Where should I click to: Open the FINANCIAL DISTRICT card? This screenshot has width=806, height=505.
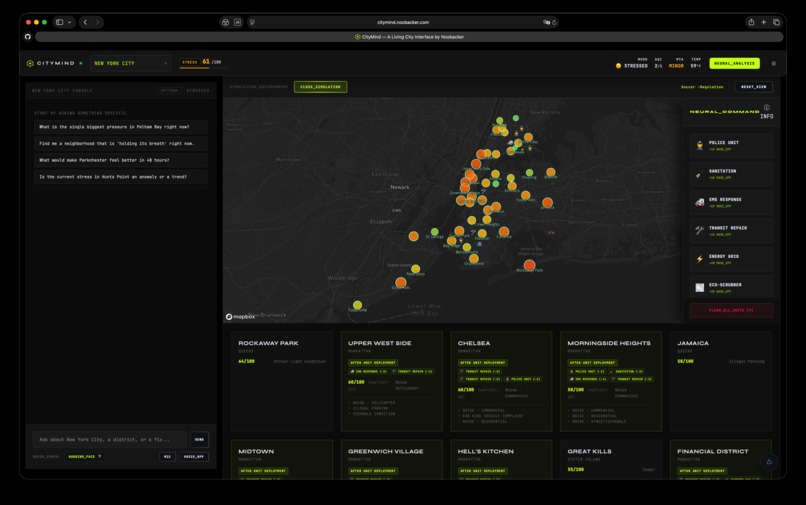pos(721,460)
